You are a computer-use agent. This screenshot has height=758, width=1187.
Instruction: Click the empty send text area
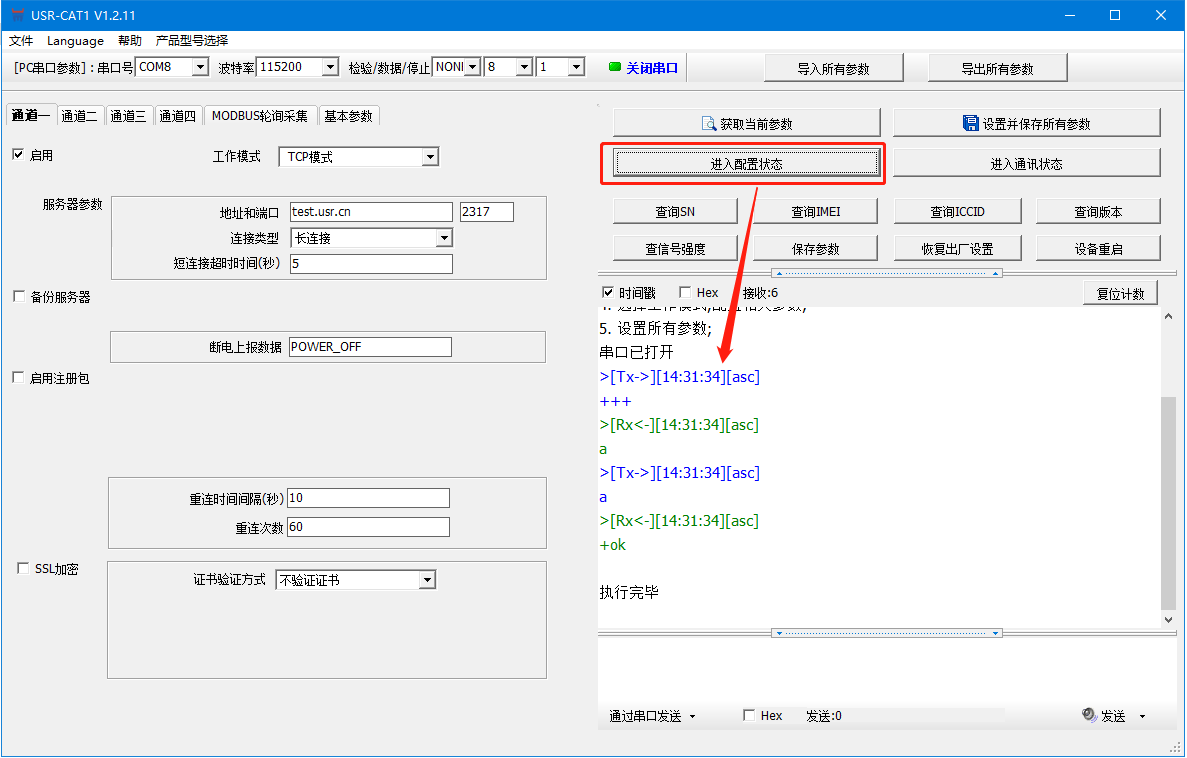coord(886,672)
